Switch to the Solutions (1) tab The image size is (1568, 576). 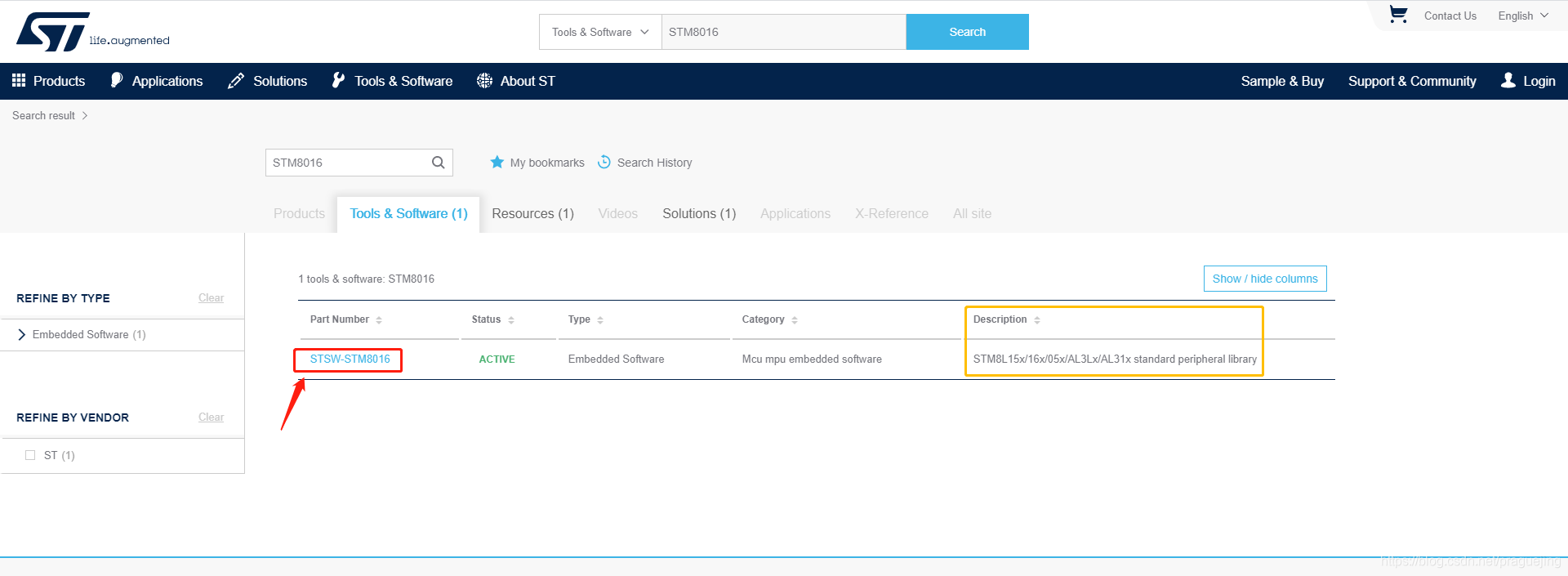click(x=699, y=213)
